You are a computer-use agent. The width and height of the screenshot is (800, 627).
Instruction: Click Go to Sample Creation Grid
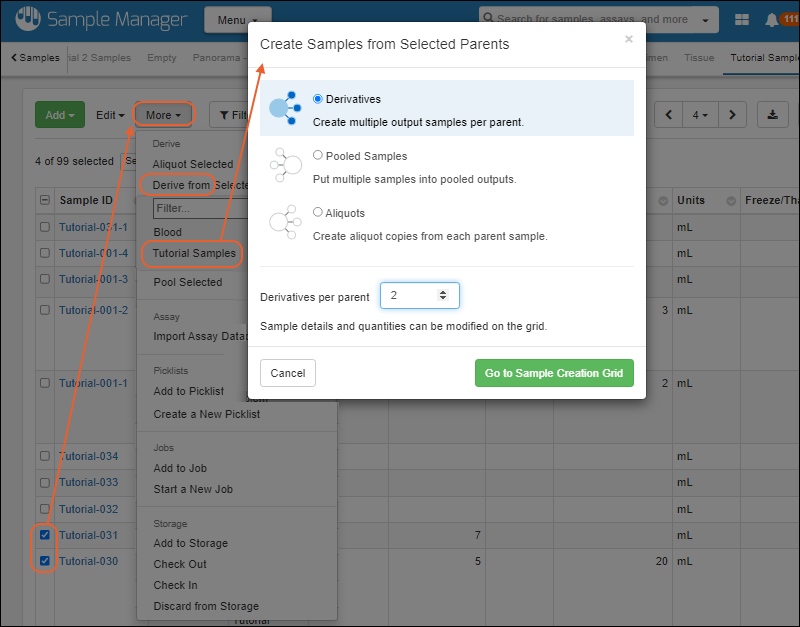pos(553,373)
